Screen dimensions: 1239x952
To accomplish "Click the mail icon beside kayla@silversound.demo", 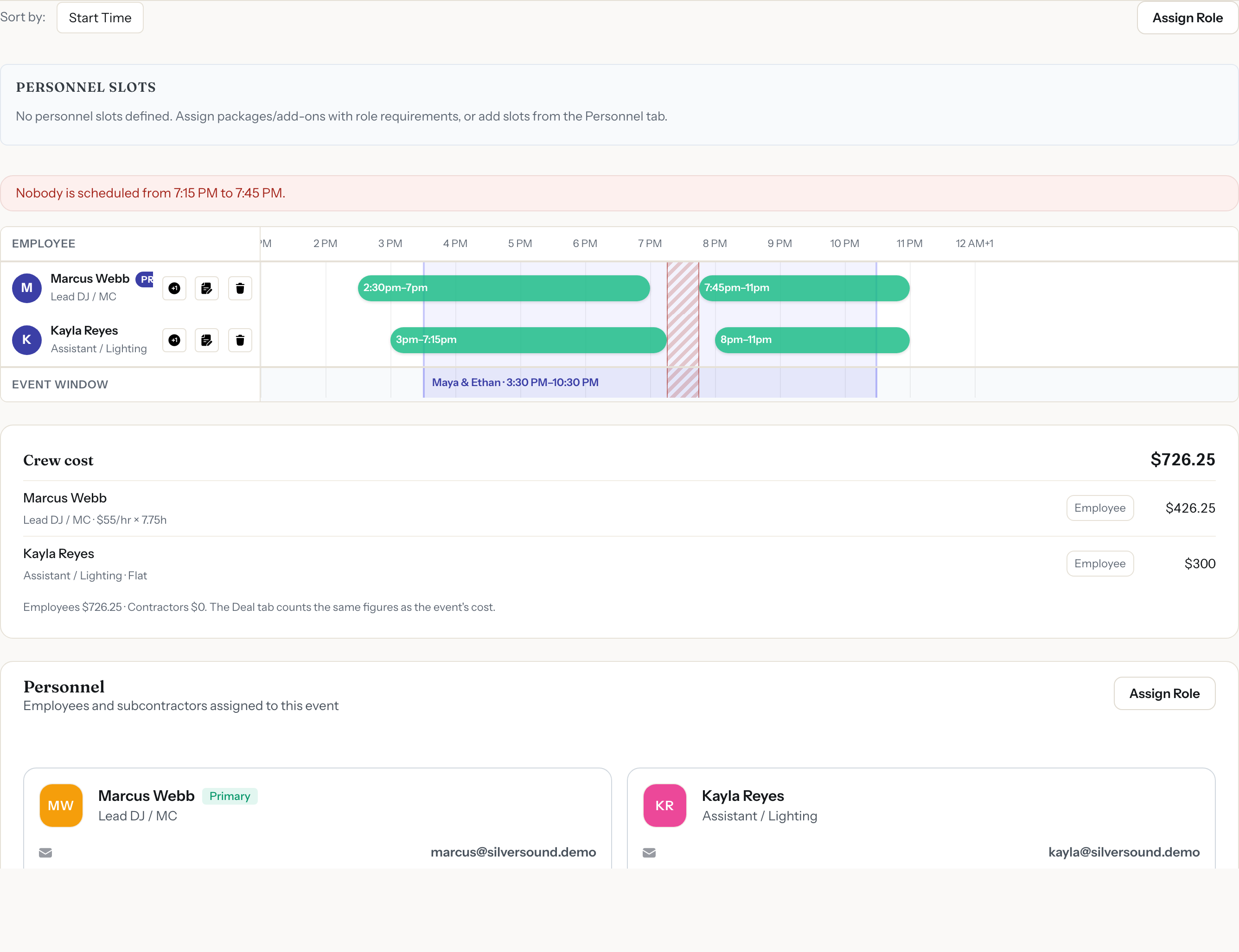I will (649, 852).
